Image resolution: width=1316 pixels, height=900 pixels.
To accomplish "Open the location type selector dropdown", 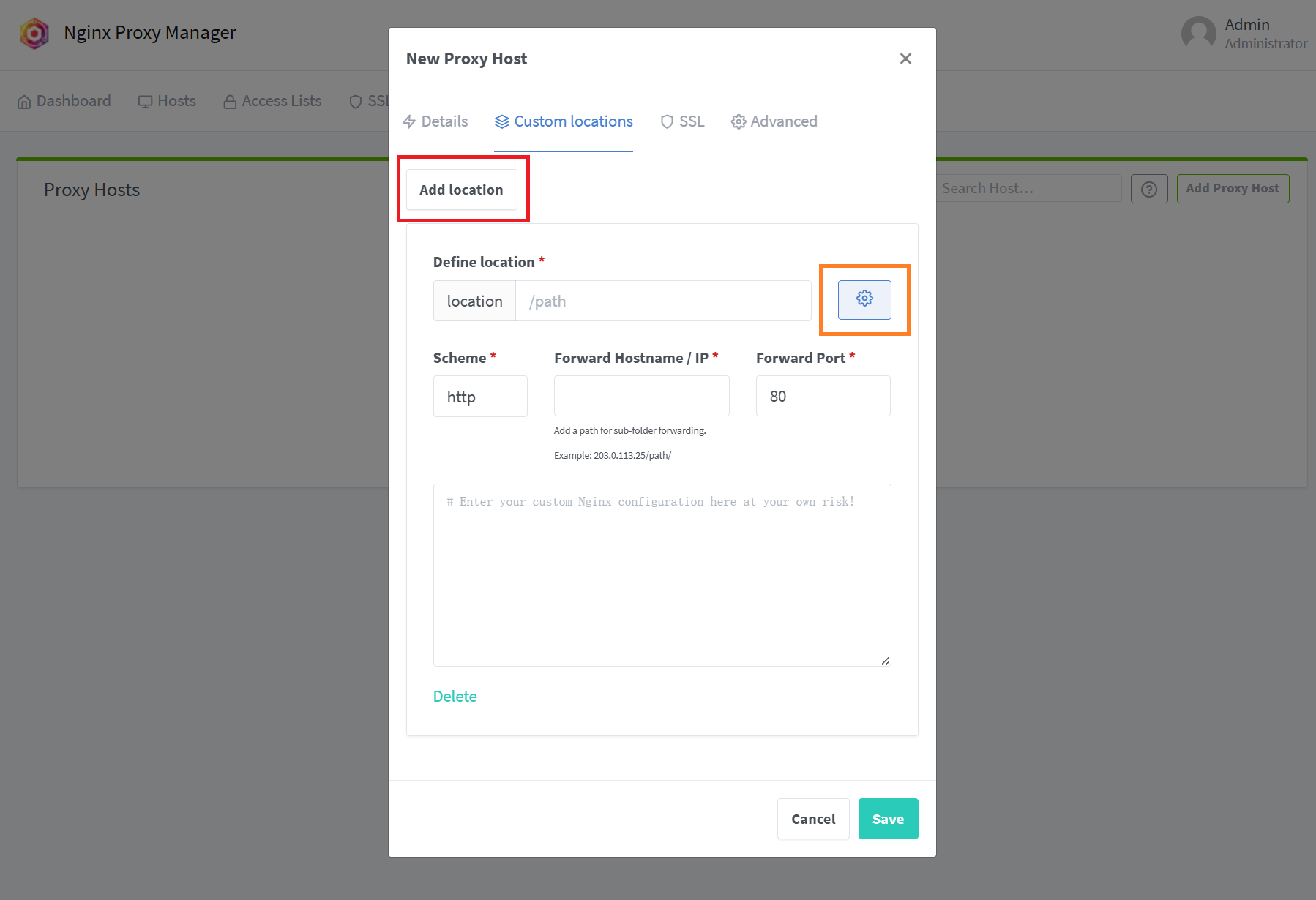I will tap(474, 301).
